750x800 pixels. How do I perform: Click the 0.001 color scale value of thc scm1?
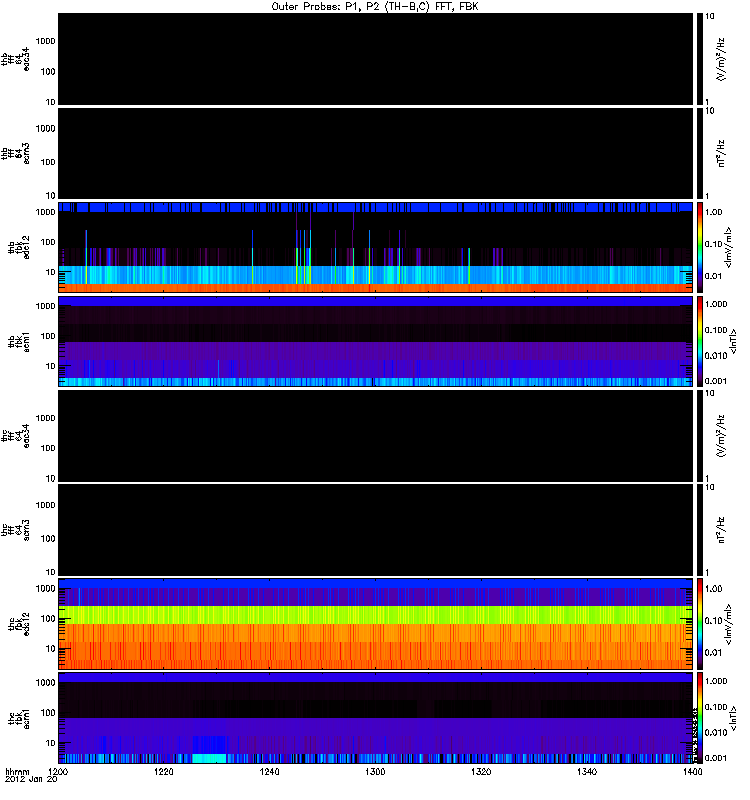[x=716, y=758]
